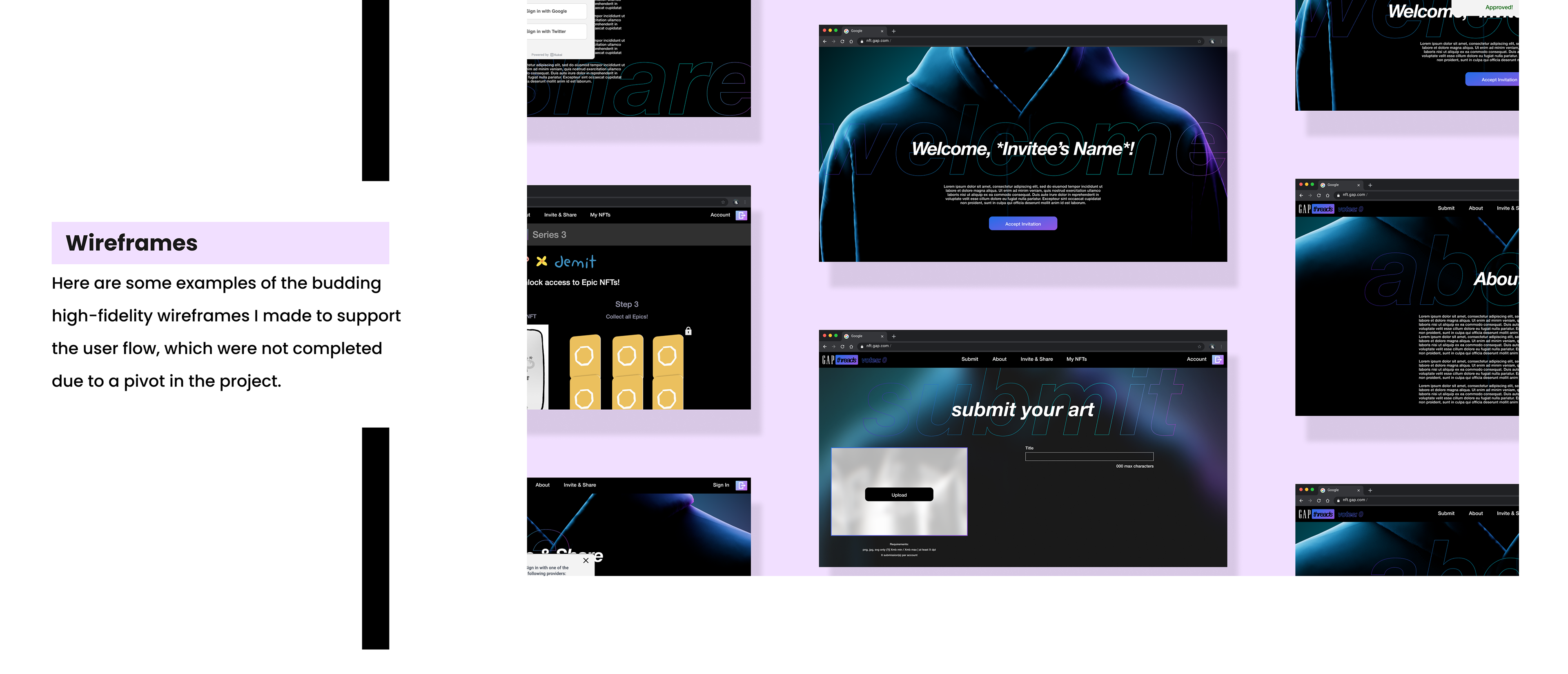Click the sign-out icon on the submit-your-art page
The image size is (1568, 674).
1217,360
